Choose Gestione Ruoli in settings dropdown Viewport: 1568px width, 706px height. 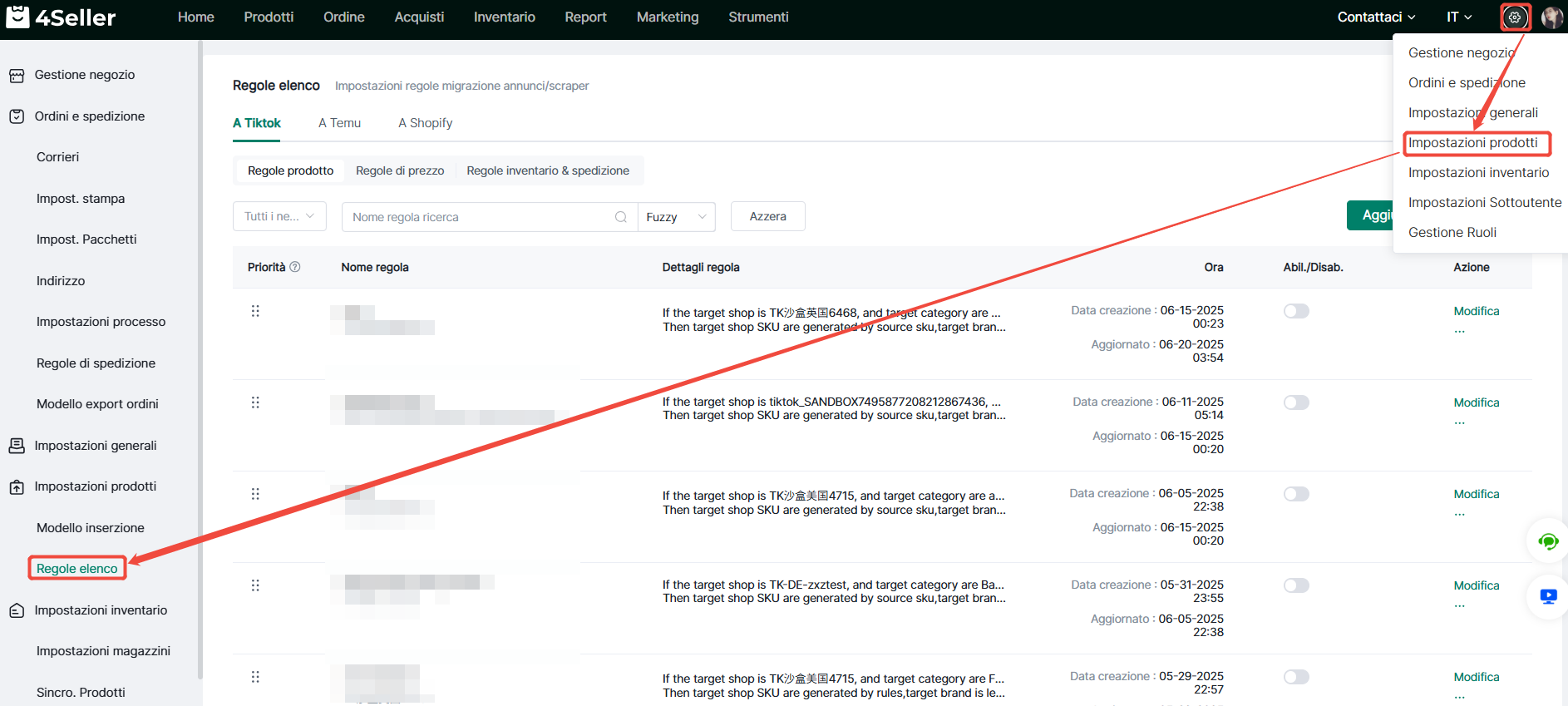[x=1452, y=233]
